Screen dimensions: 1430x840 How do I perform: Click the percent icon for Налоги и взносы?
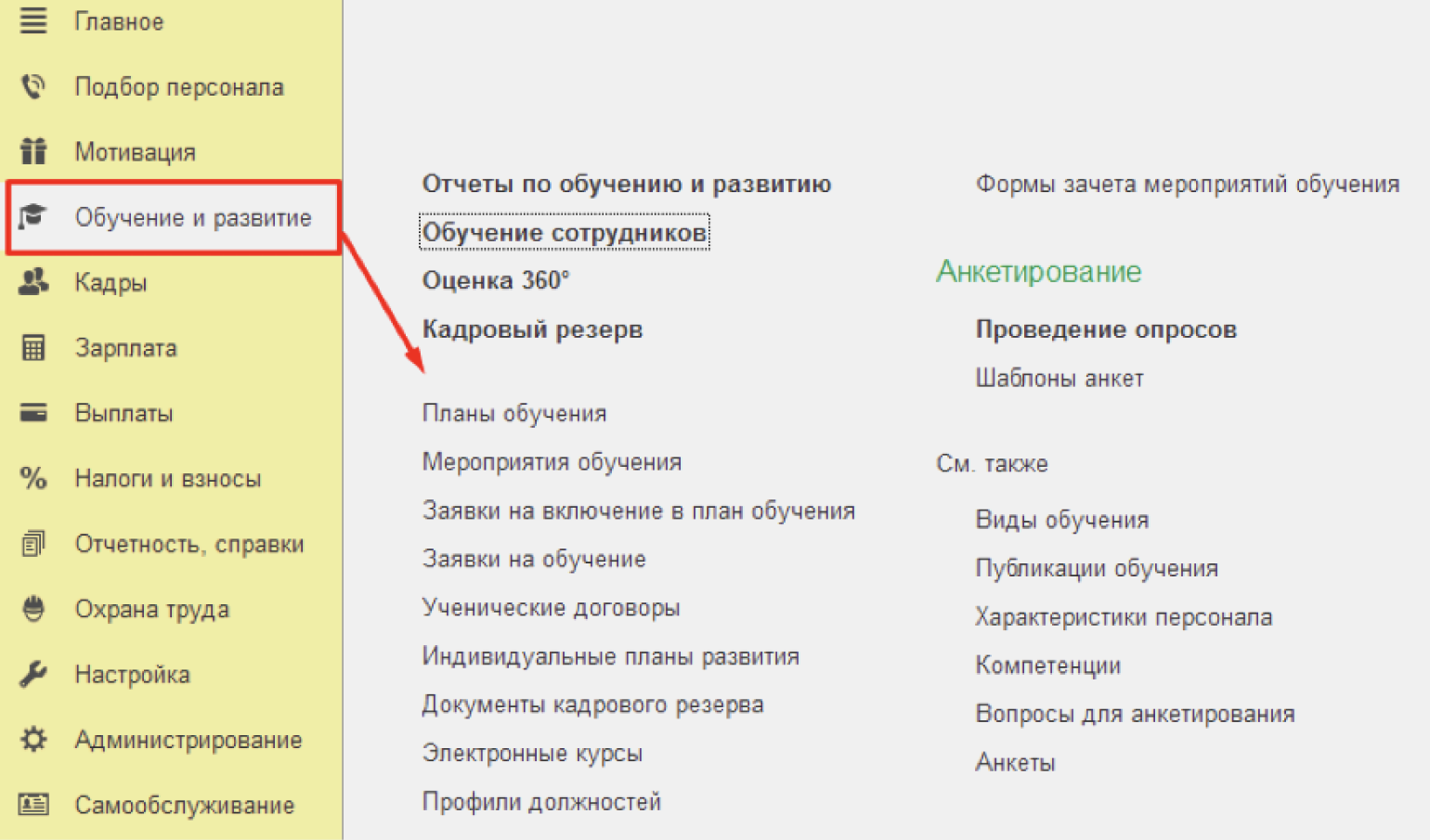point(33,478)
